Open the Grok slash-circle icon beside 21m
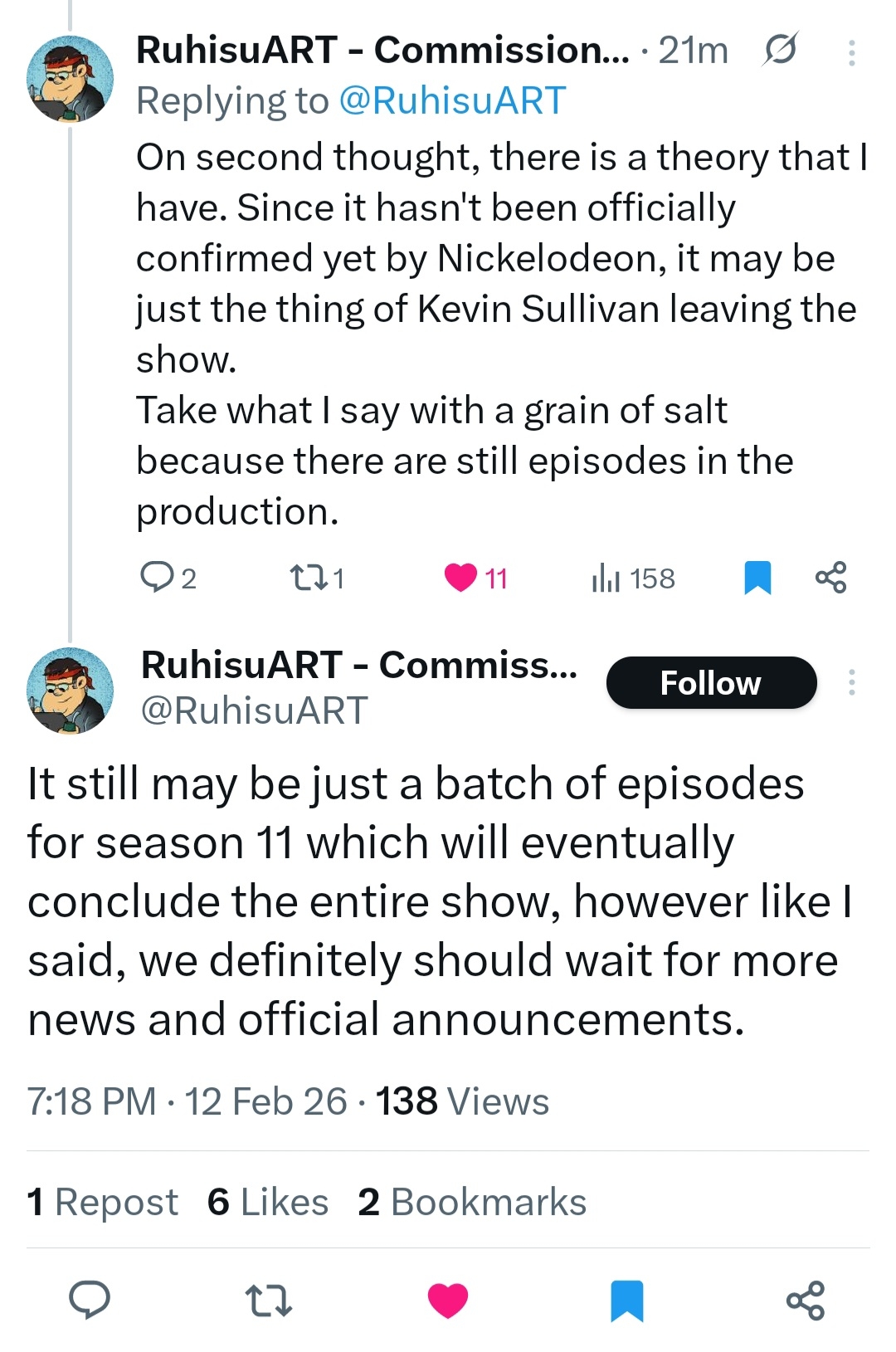Viewport: 896px width, 1352px height. [780, 50]
